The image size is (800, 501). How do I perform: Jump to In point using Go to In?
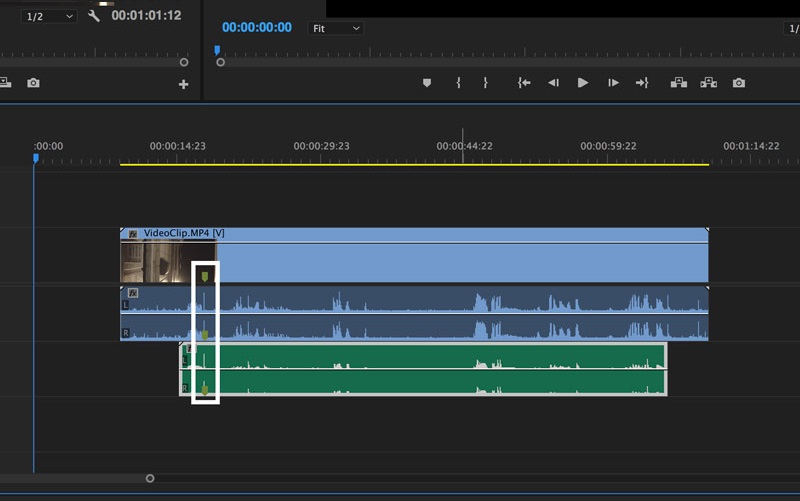[x=523, y=83]
